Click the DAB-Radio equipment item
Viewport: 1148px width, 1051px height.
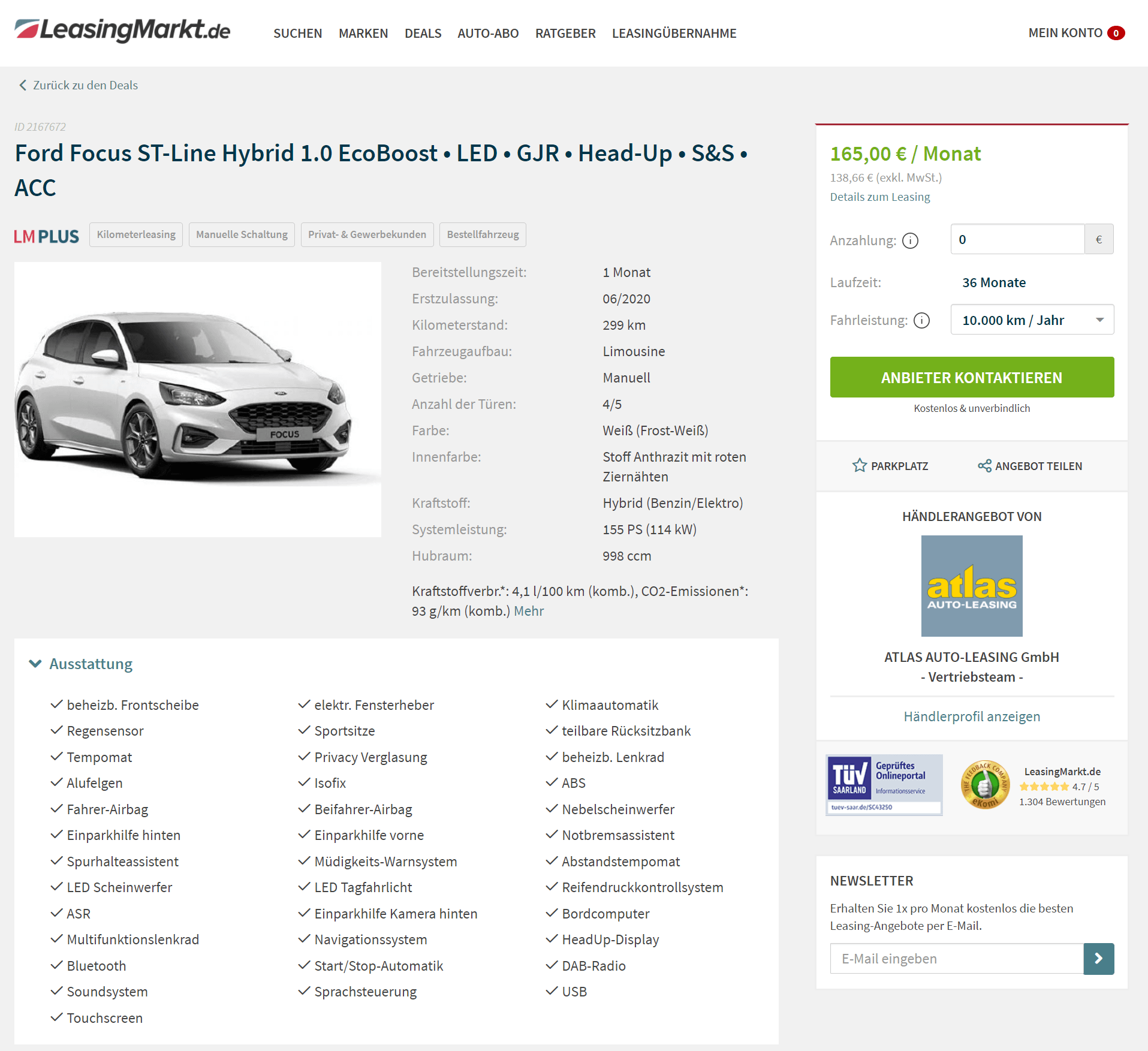click(593, 966)
